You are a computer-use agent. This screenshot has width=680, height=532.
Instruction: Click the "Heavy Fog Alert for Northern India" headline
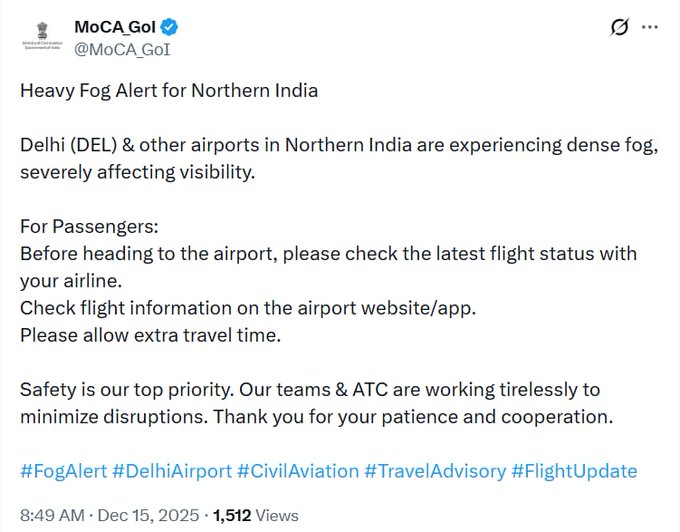point(169,91)
